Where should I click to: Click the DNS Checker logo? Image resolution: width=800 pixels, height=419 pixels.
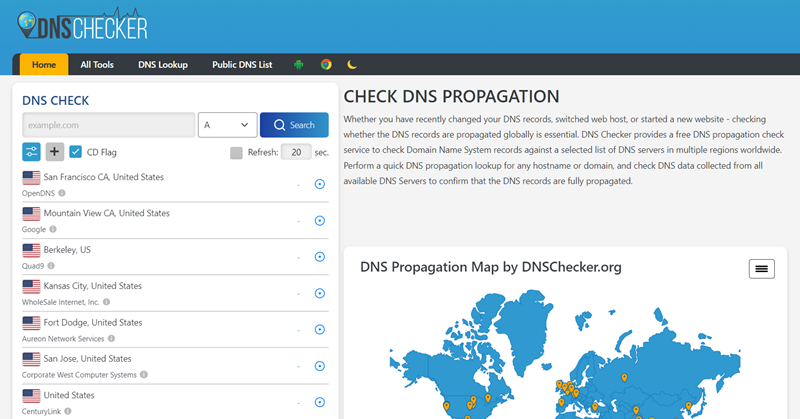pyautogui.click(x=82, y=24)
